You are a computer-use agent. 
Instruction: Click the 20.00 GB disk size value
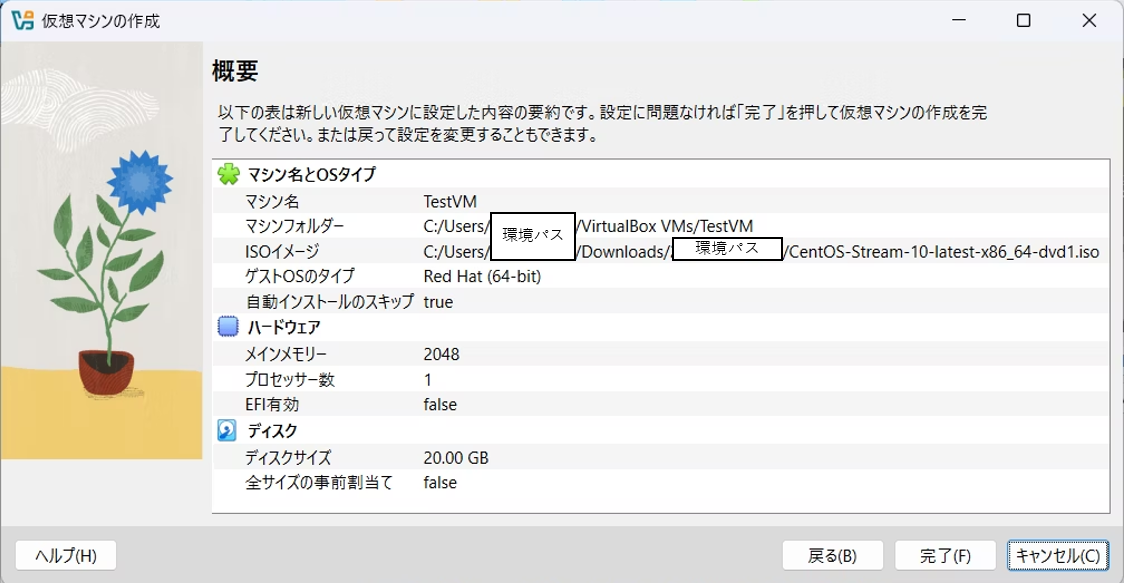pos(456,457)
